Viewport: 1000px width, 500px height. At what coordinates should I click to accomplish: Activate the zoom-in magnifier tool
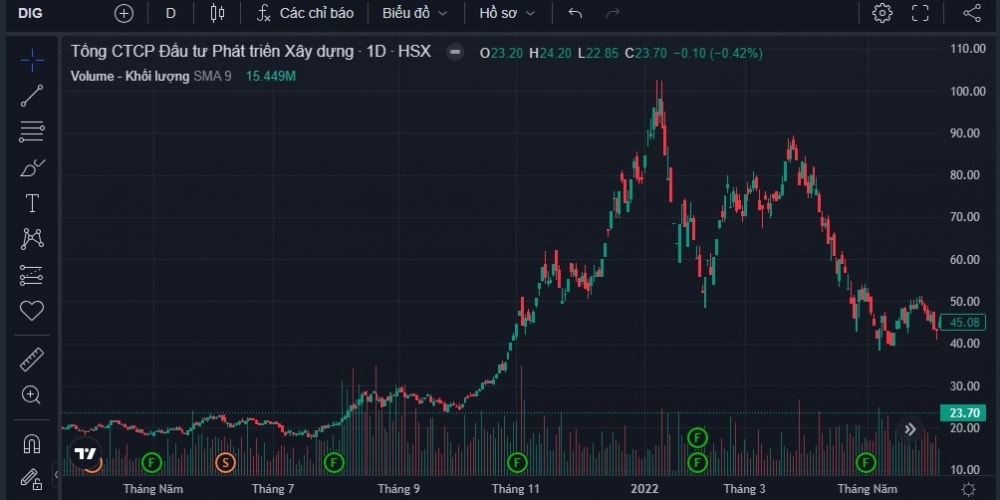[x=32, y=395]
